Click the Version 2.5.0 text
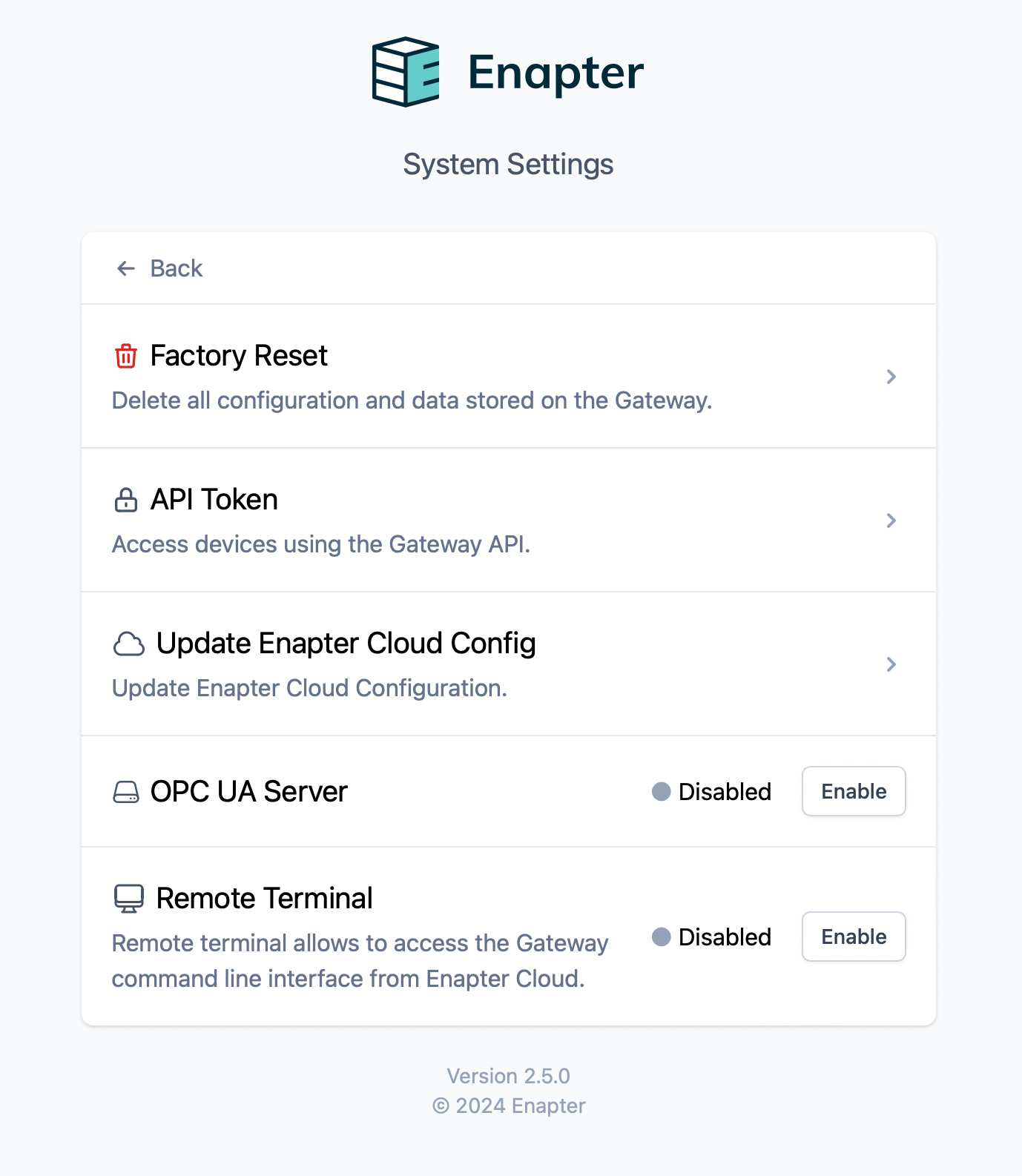This screenshot has height=1176, width=1022. [x=509, y=1076]
